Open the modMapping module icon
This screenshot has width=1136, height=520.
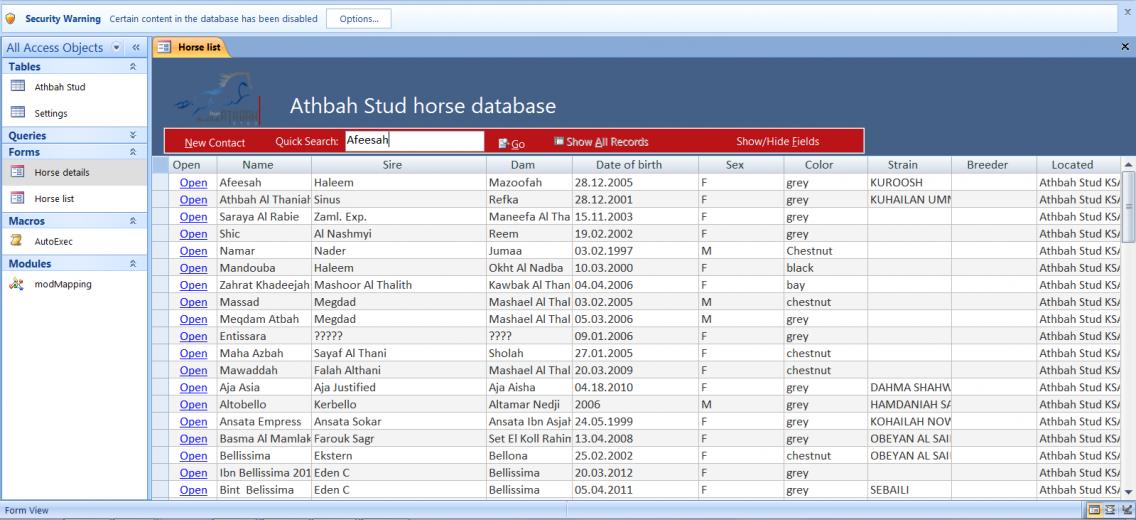click(x=16, y=284)
